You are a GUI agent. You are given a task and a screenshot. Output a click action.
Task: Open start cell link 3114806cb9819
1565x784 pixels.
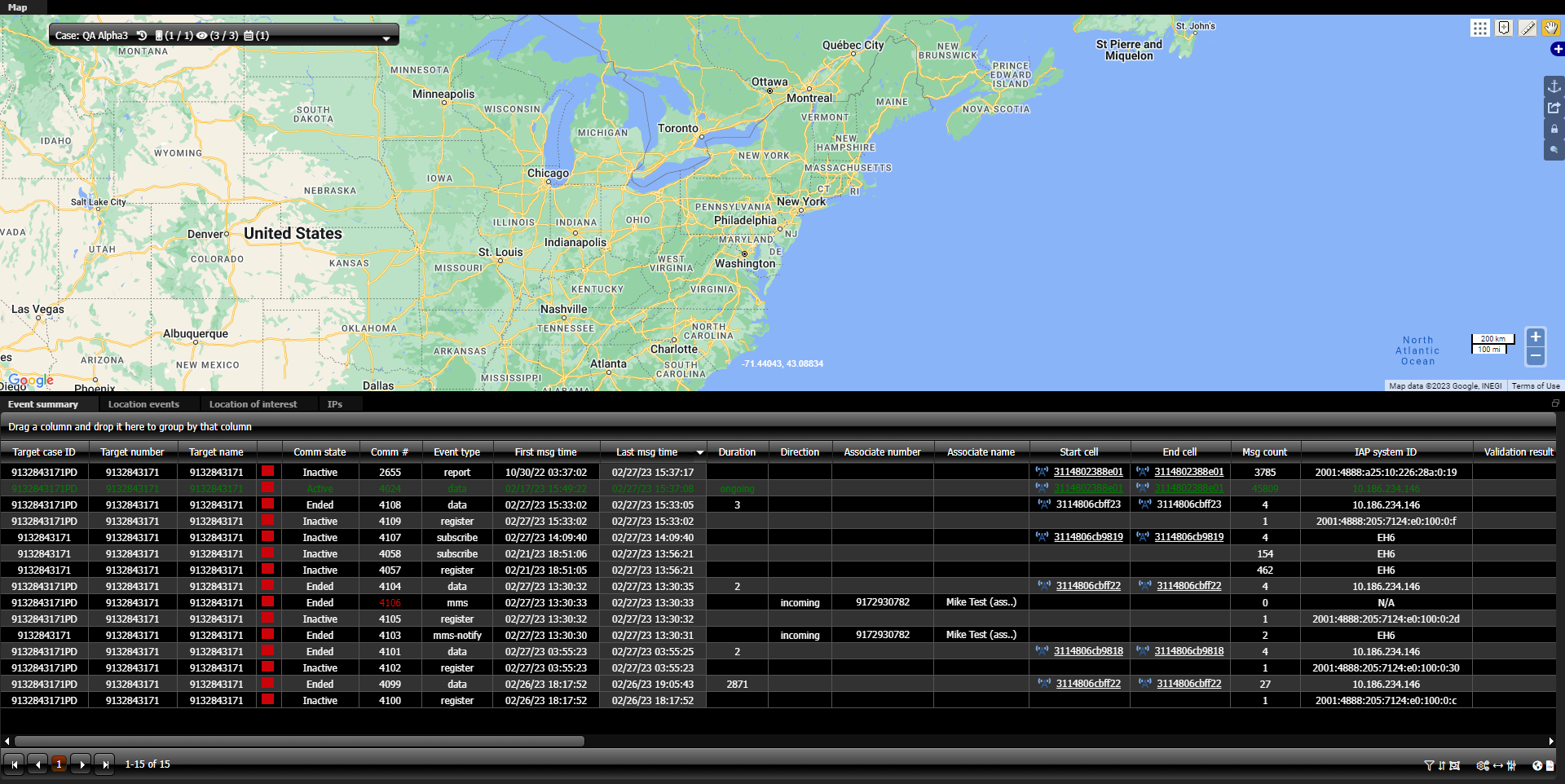pos(1088,537)
